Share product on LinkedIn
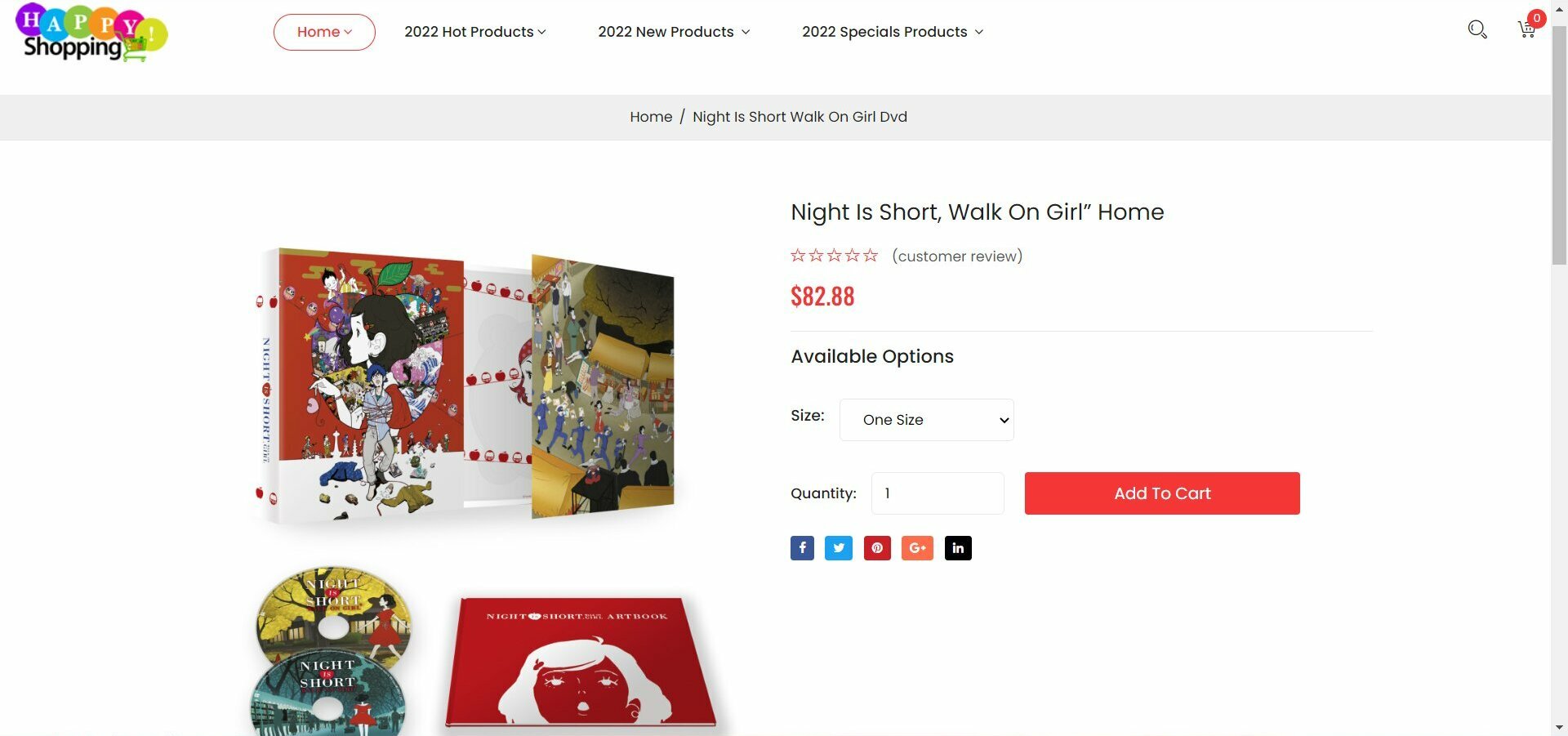Screen dimensions: 1568x736 pos(958,548)
